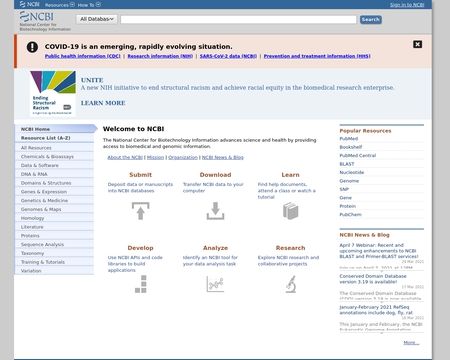Select Variation in sidebar
This screenshot has width=450, height=360.
pyautogui.click(x=54, y=271)
